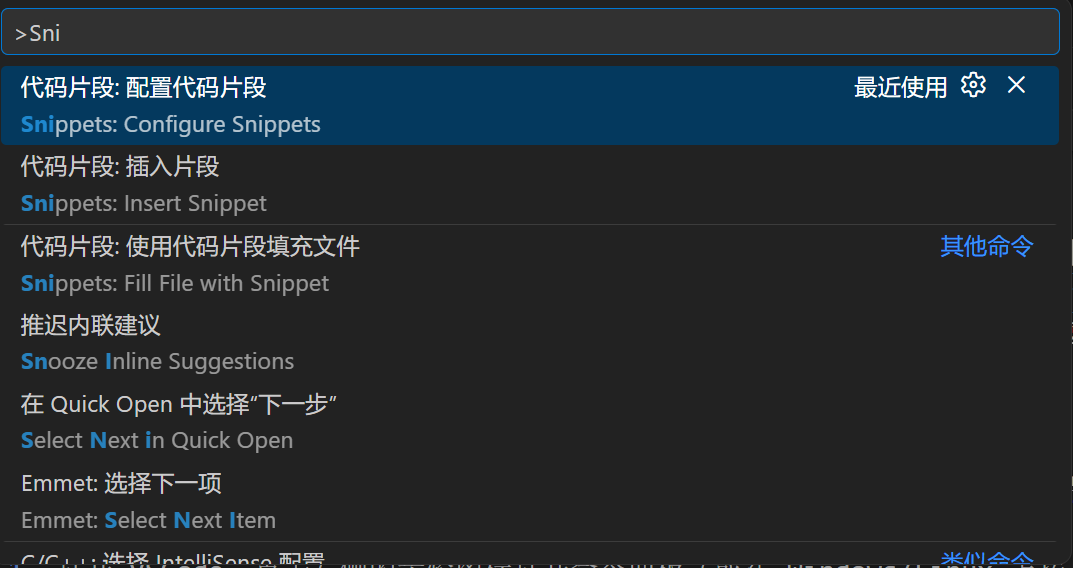The height and width of the screenshot is (568, 1073).
Task: Choose the "Snippets: Insert Snippet" English label
Action: point(144,204)
